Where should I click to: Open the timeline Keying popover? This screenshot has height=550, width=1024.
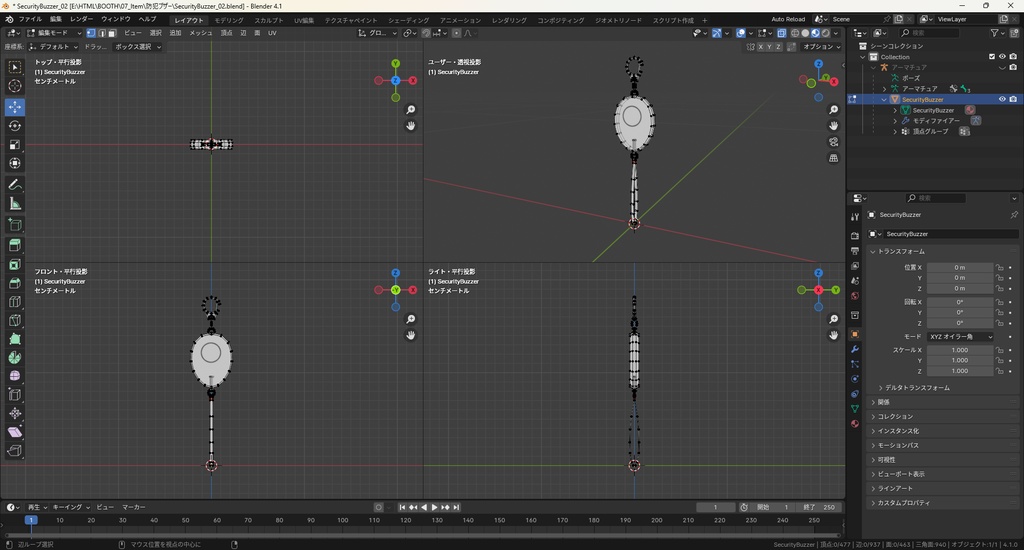(x=71, y=507)
